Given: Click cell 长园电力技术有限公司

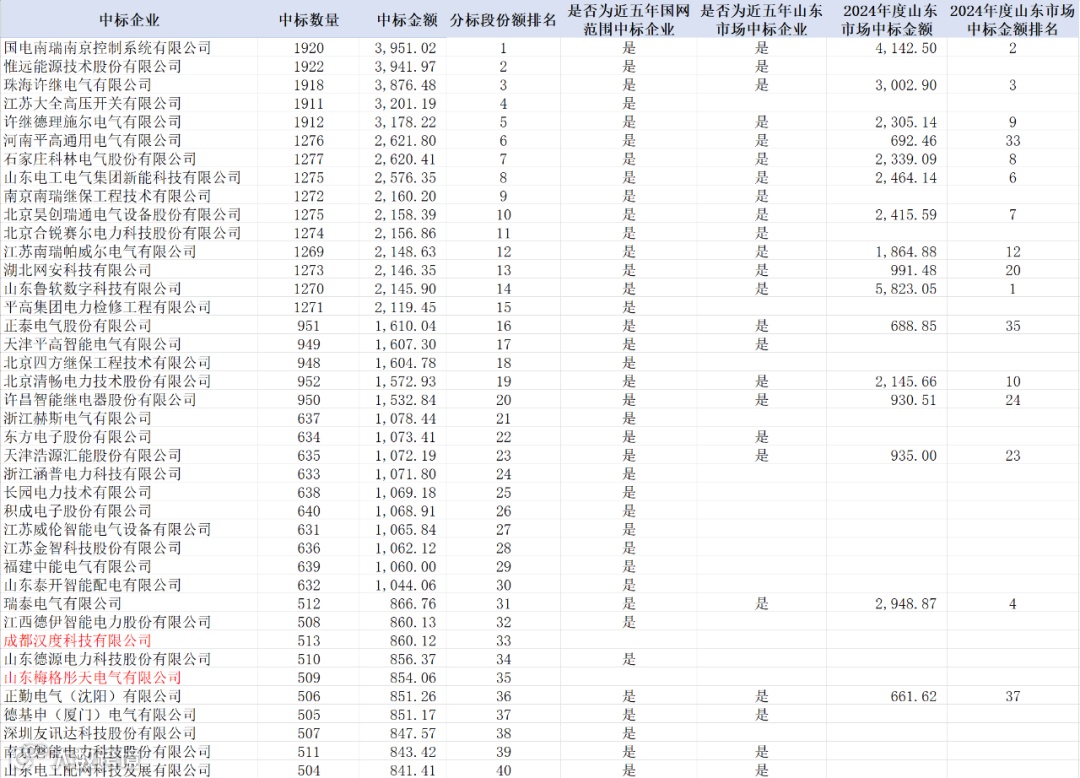Looking at the screenshot, I should (x=77, y=492).
